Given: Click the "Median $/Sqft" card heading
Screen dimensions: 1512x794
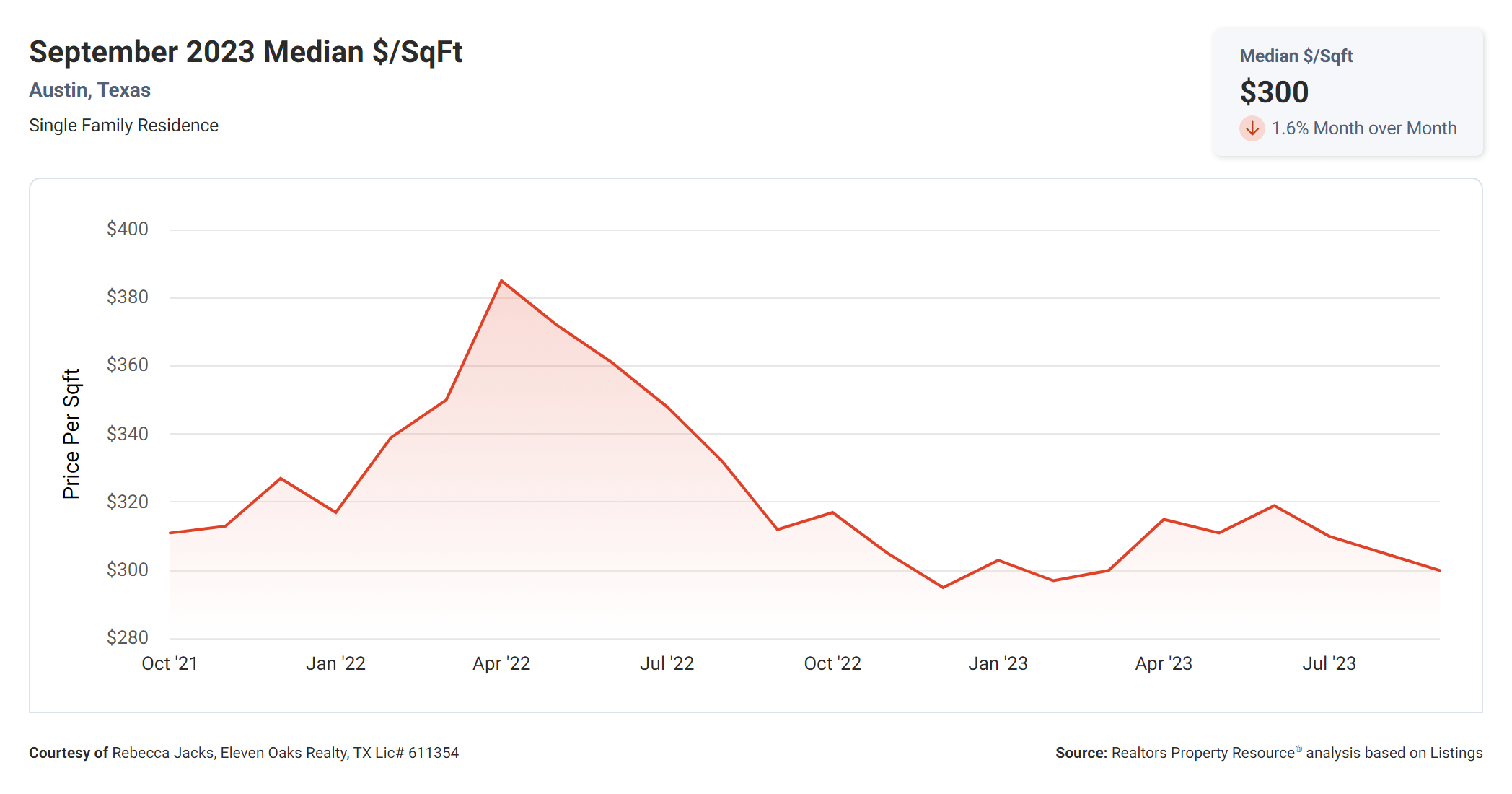Looking at the screenshot, I should click(1296, 56).
